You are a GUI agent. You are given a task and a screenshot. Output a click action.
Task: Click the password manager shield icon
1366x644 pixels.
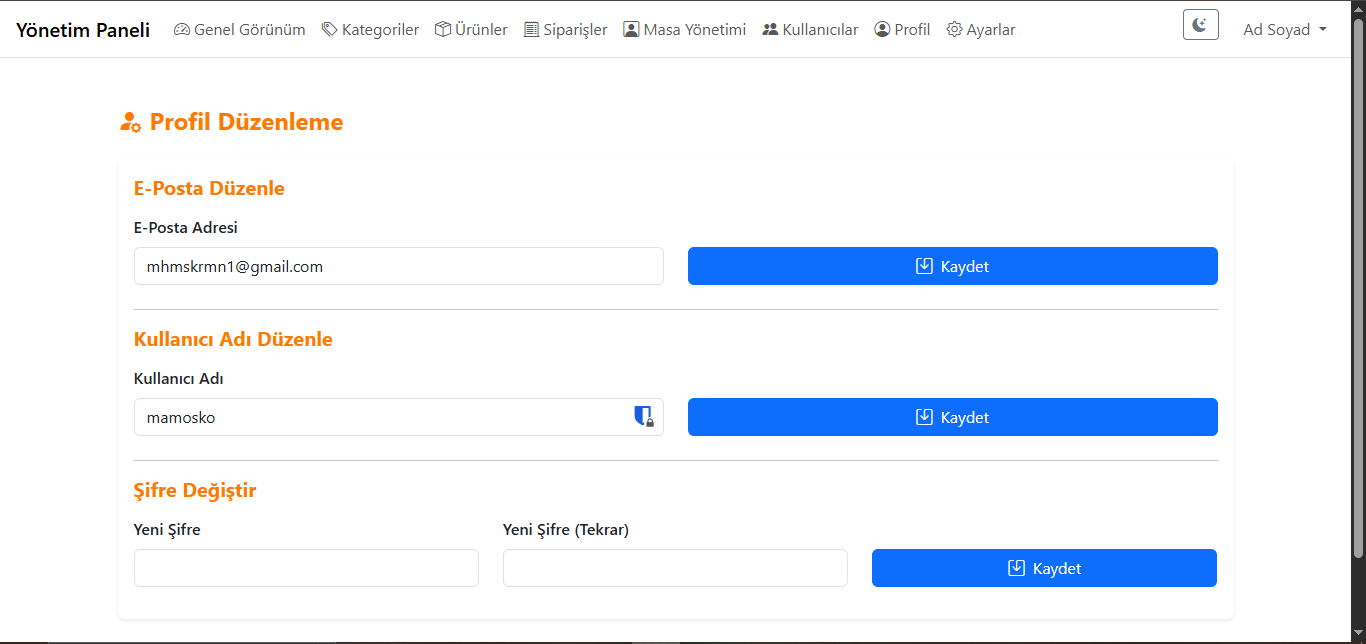tap(644, 417)
